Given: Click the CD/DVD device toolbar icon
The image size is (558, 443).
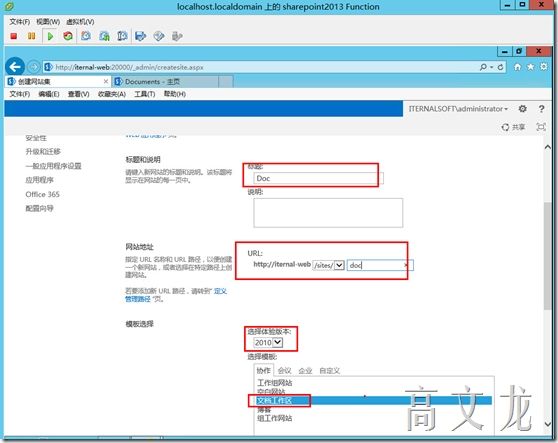Looking at the screenshot, I should pyautogui.click(x=159, y=36).
